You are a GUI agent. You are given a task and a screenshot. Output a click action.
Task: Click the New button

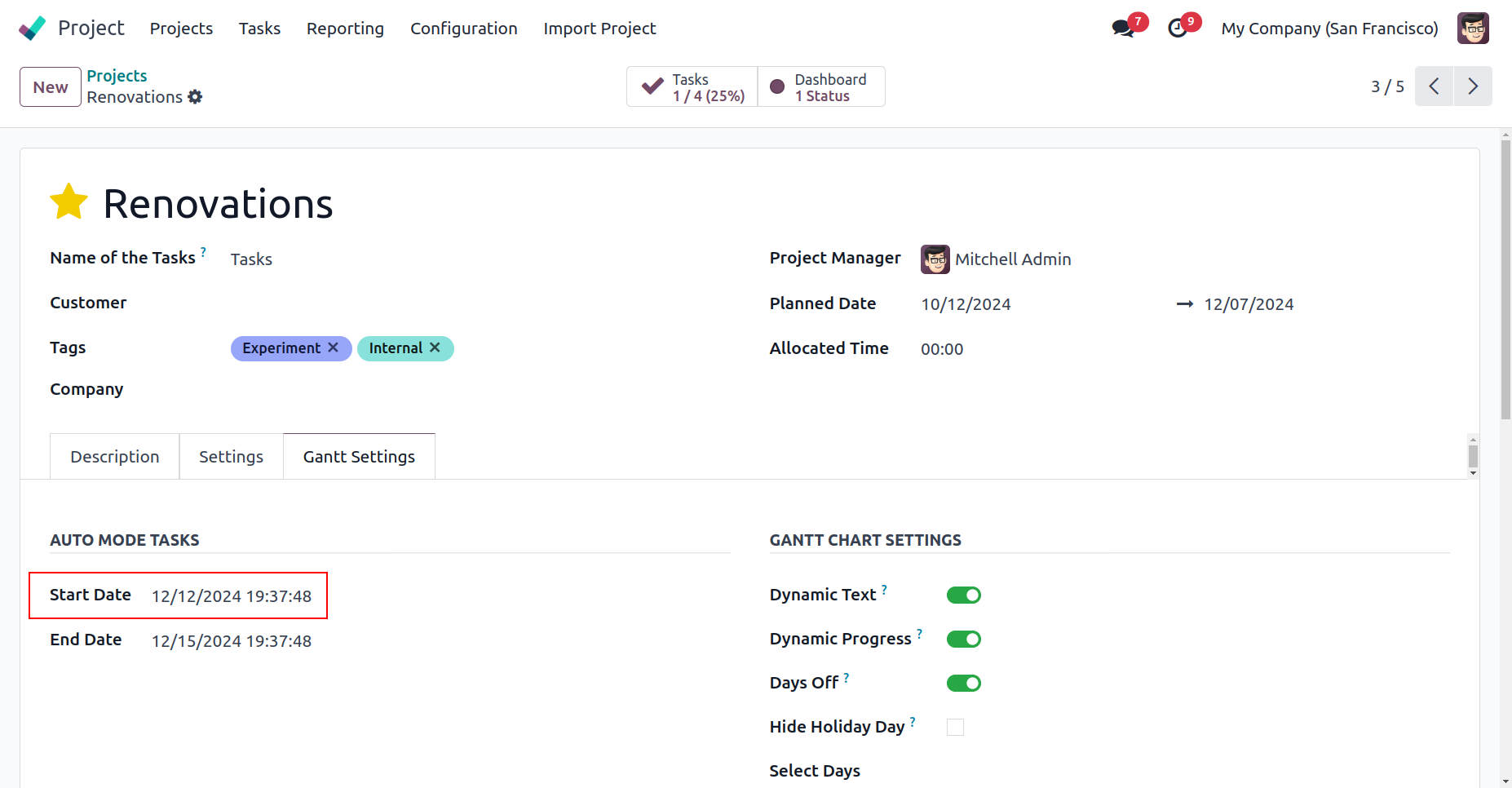(51, 87)
